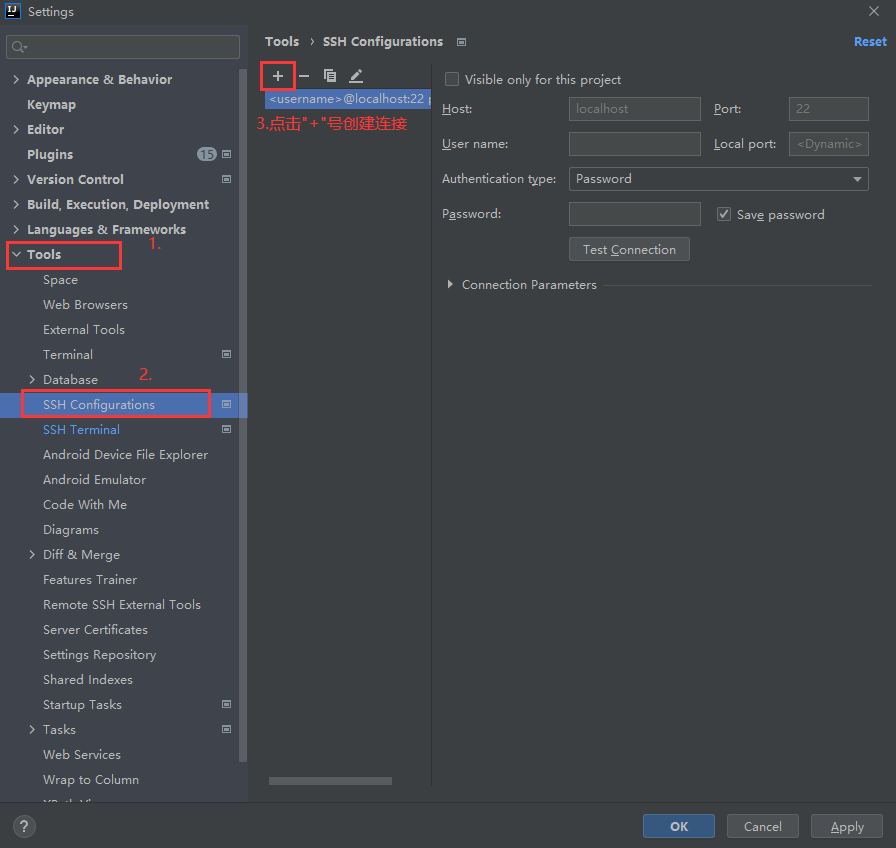896x848 pixels.
Task: Click the project icon next to Startup Tasks
Action: 226,705
